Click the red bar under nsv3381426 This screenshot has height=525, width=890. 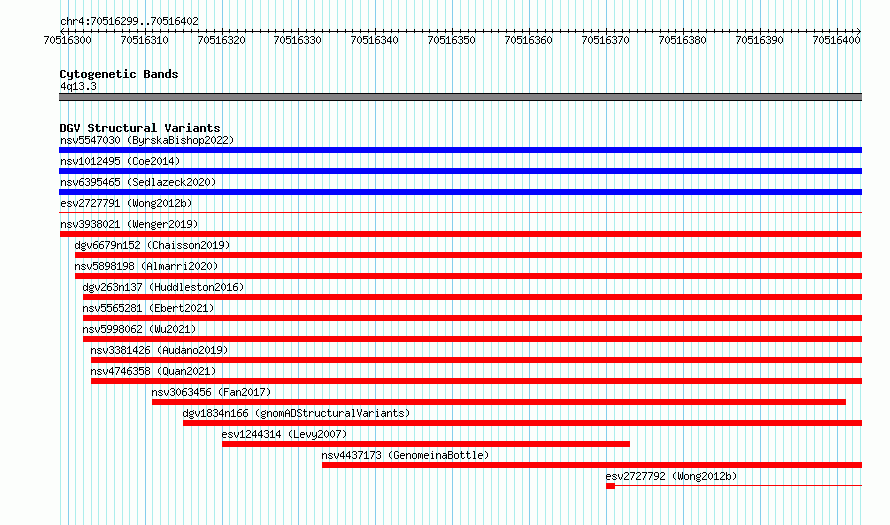coord(476,360)
